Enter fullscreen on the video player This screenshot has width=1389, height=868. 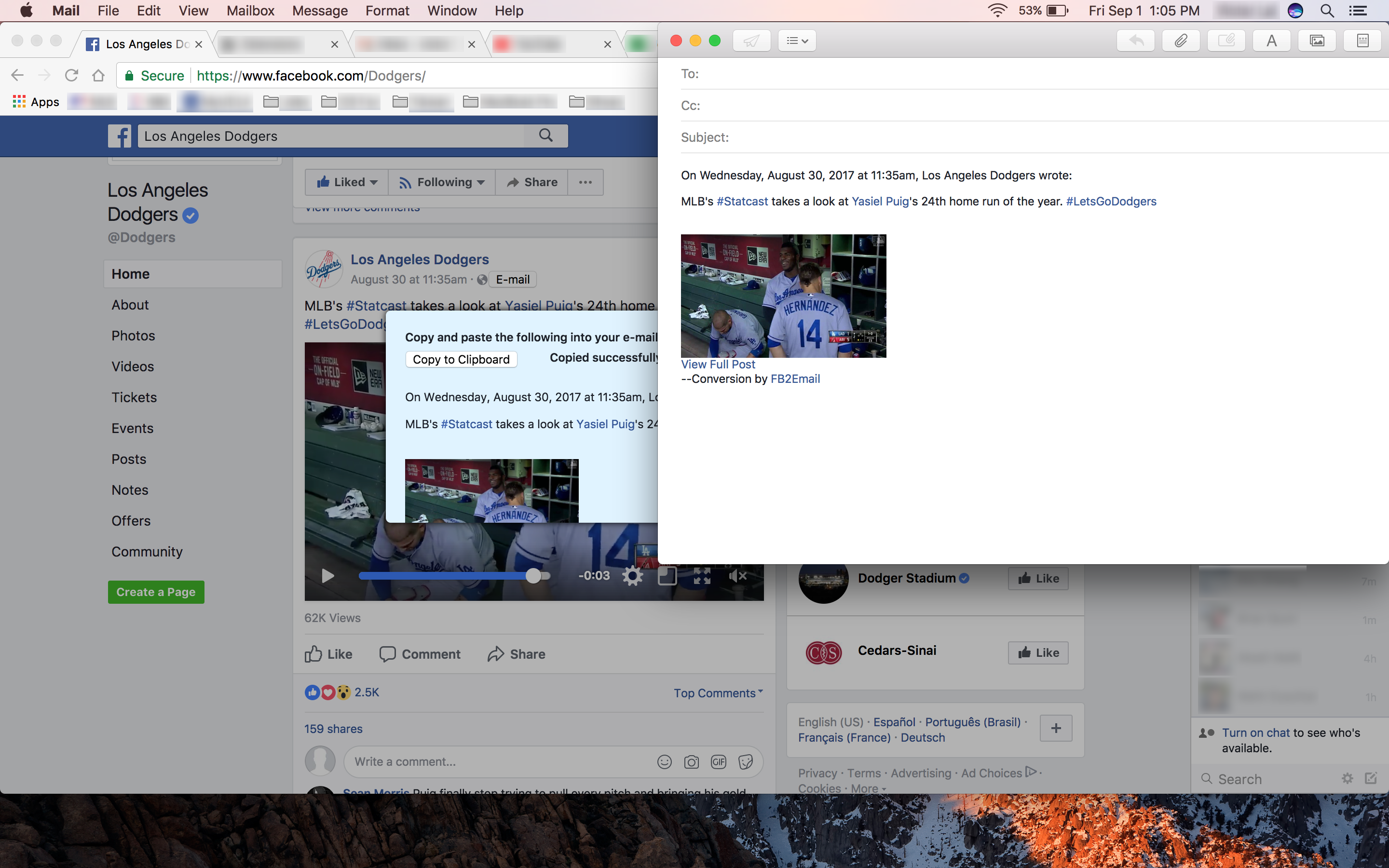pos(702,576)
